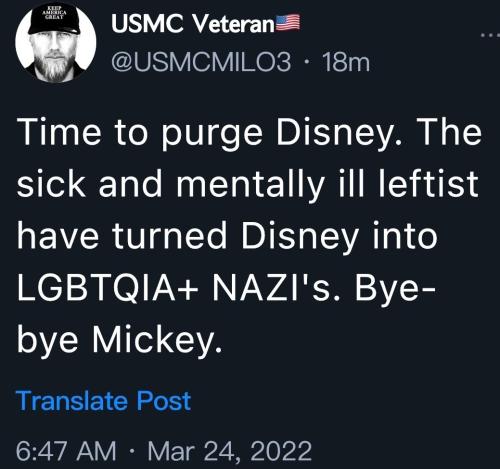Open the 6:47 AM post time

tap(66, 451)
